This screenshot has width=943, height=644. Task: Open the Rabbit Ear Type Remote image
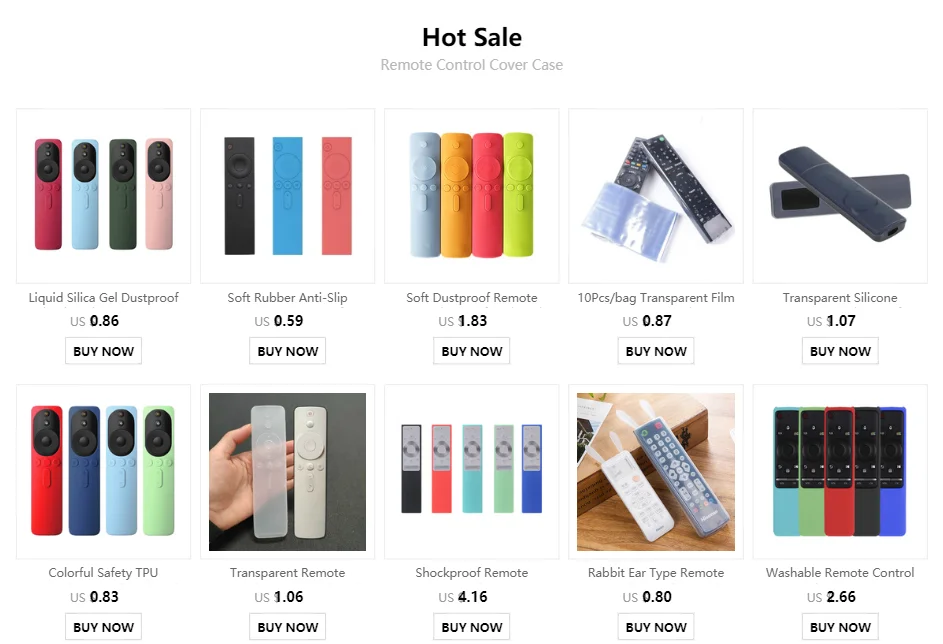point(656,472)
